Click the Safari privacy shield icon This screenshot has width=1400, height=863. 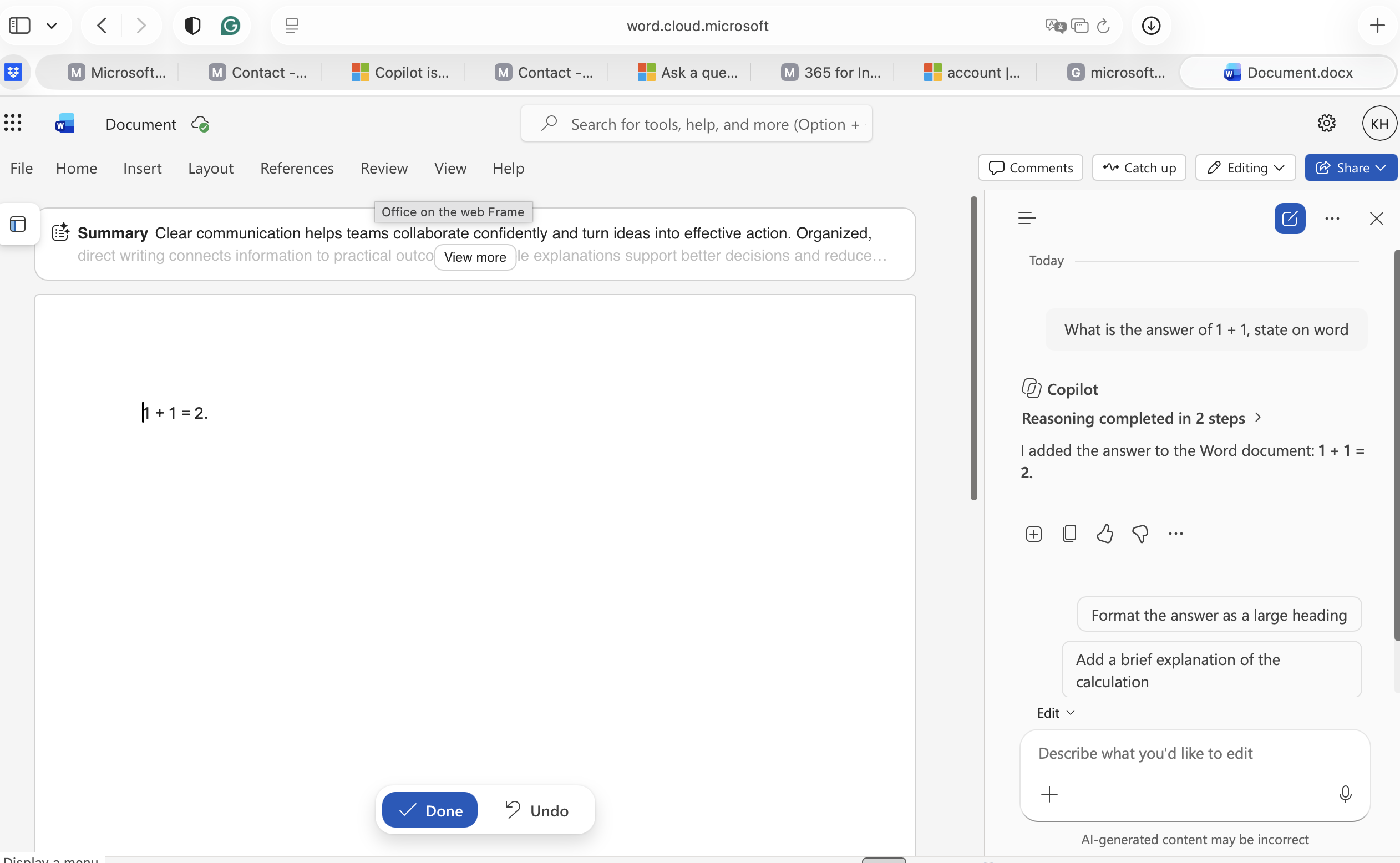pos(192,26)
